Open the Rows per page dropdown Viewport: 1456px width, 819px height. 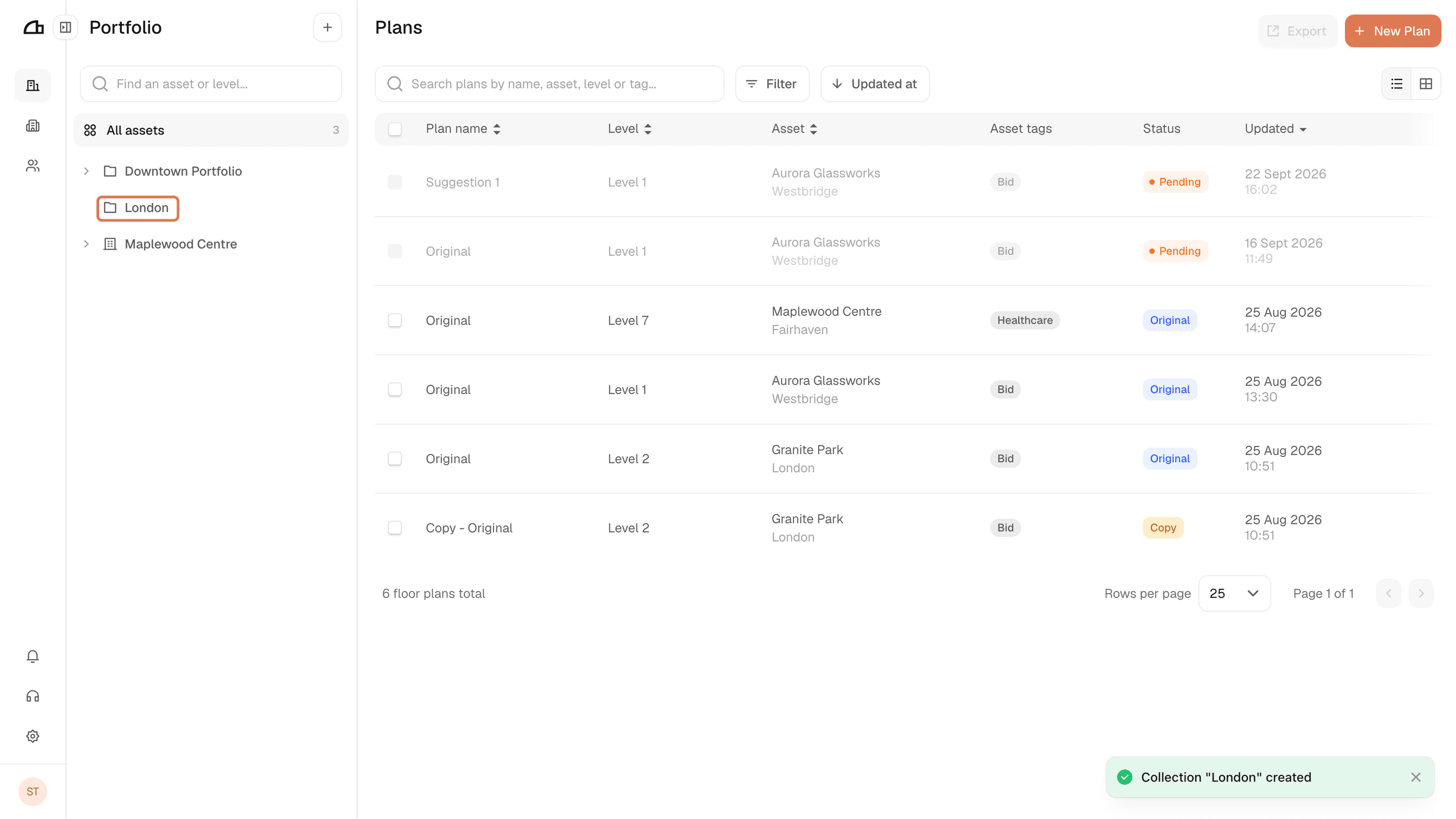pyautogui.click(x=1234, y=593)
